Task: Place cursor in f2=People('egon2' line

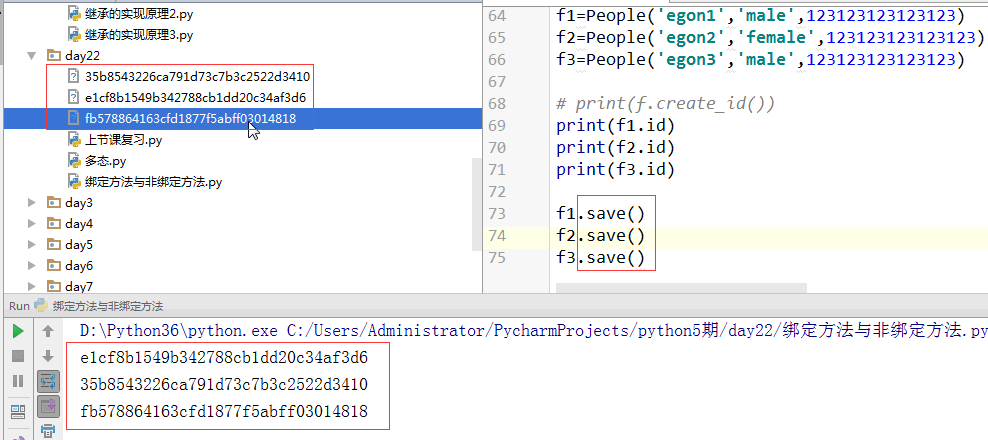Action: [x=771, y=38]
